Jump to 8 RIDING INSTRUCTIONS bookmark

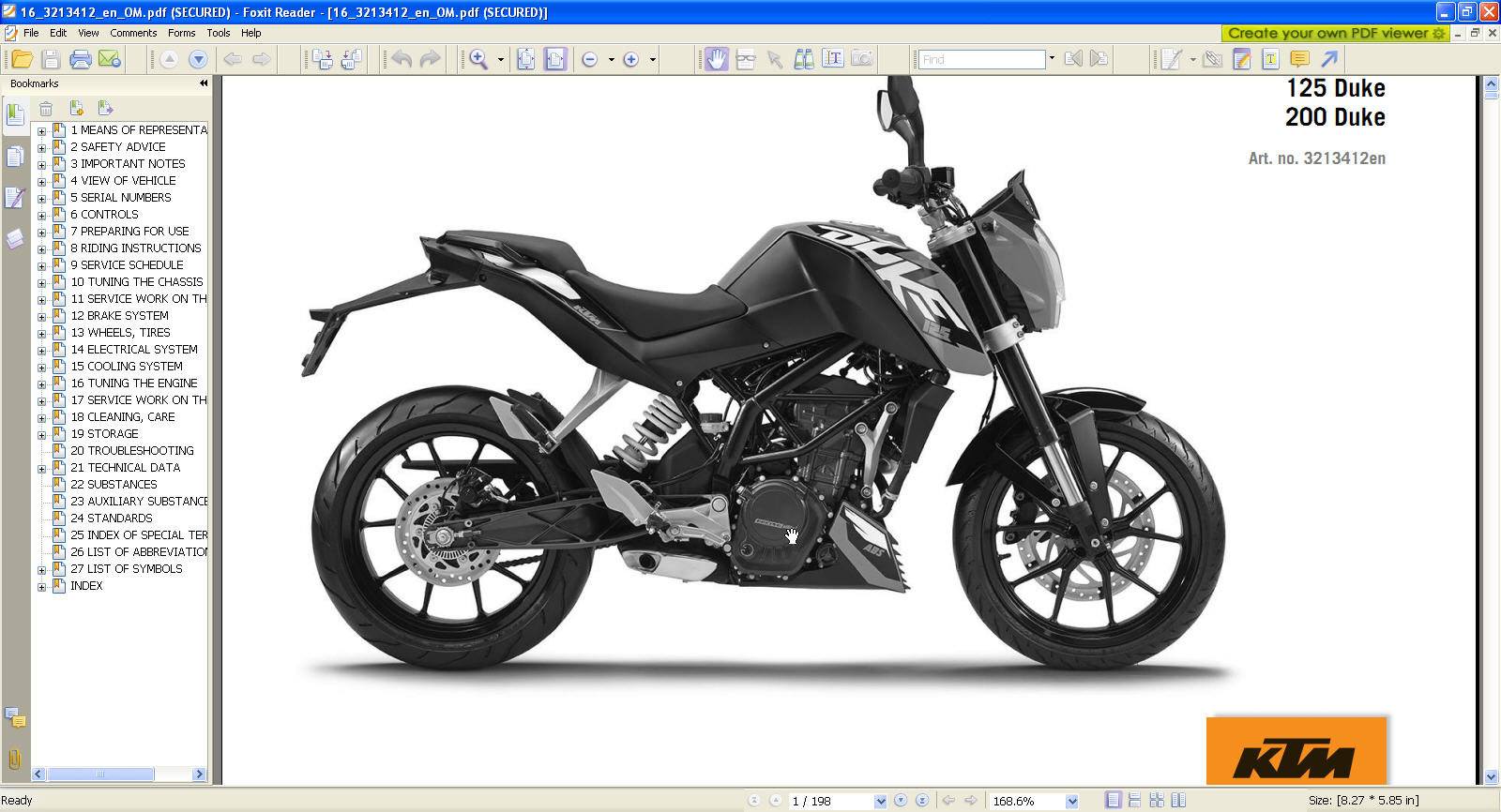[x=136, y=248]
